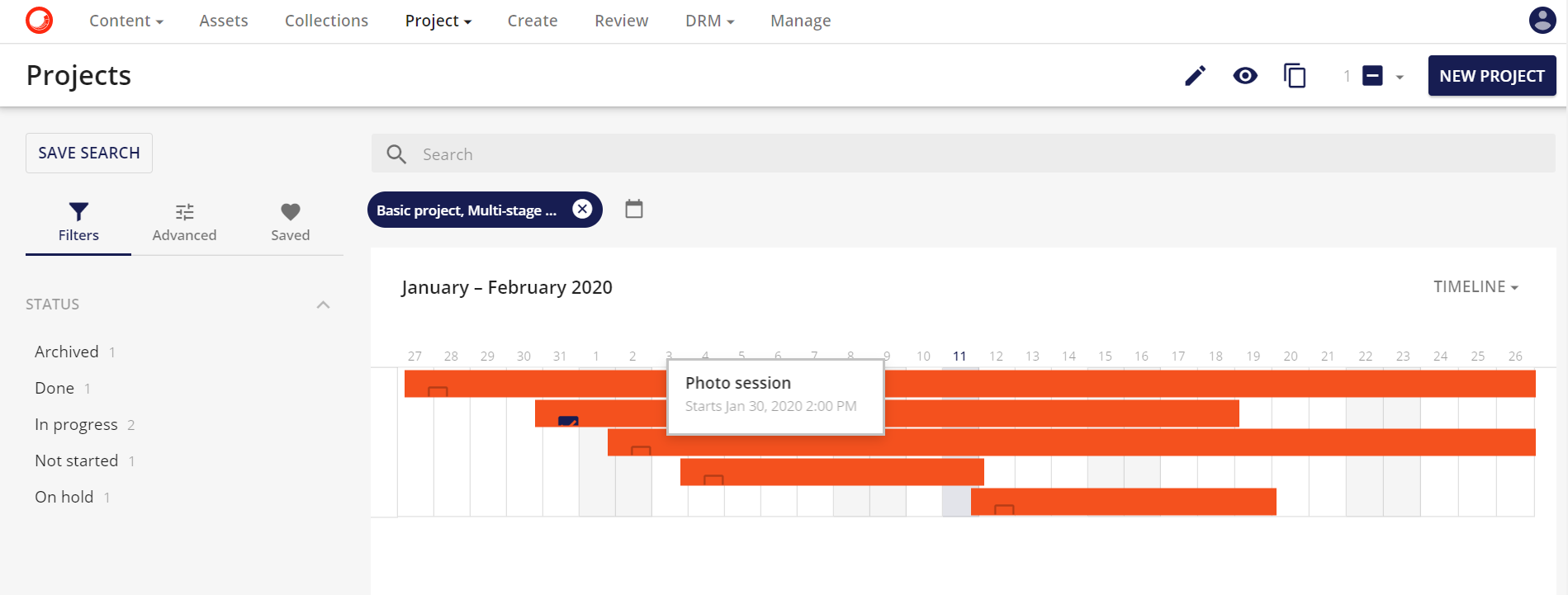Screen dimensions: 1568x595
Task: Open the selection options dropdown arrow near the checkbox
Action: (1398, 75)
